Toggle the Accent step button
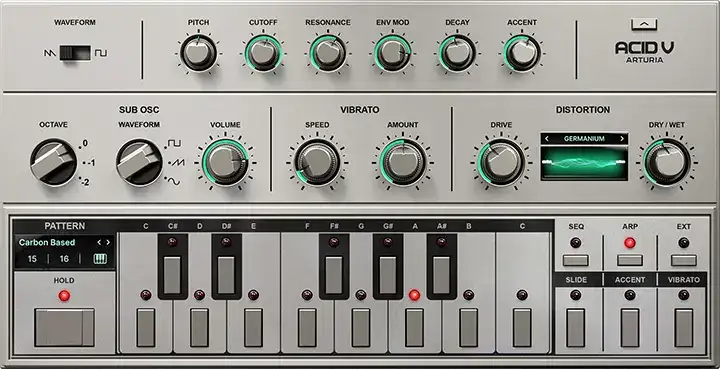 (x=630, y=328)
